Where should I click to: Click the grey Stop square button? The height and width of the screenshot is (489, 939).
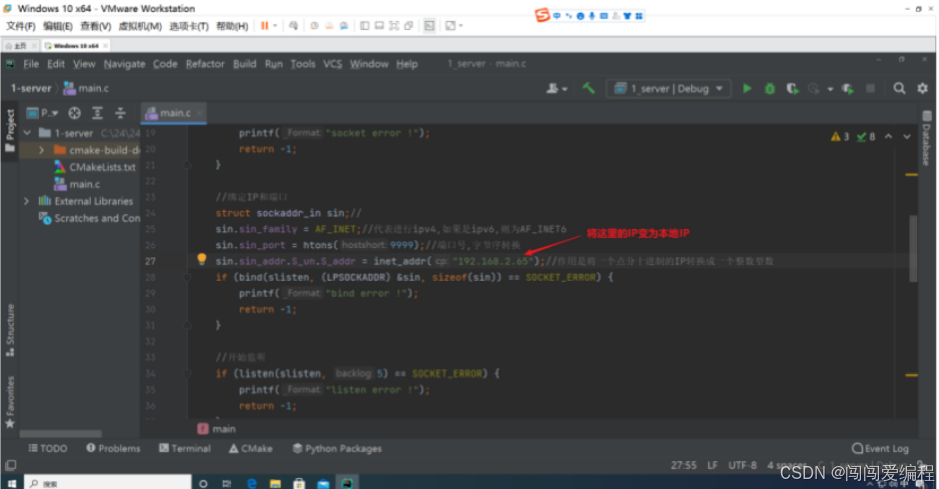(870, 89)
